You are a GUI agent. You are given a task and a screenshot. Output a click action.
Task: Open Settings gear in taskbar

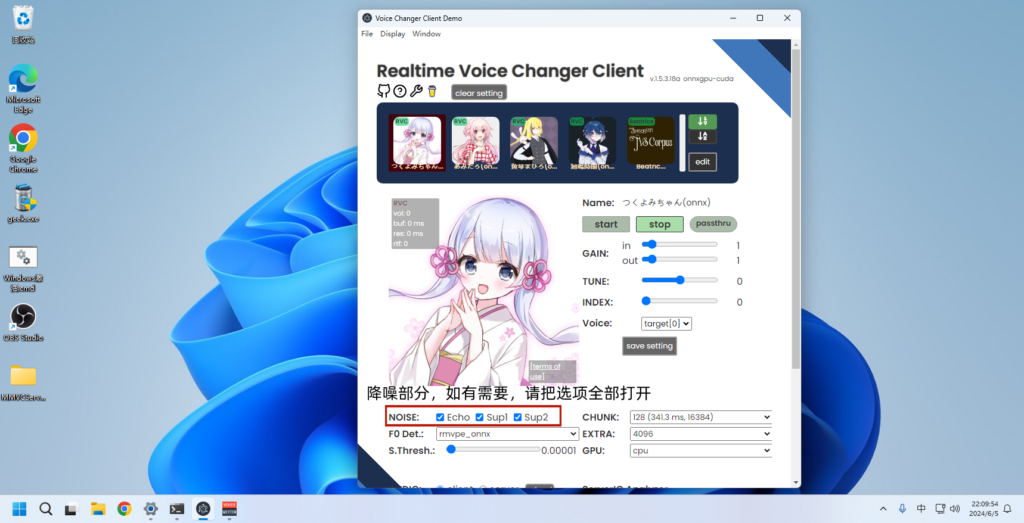click(151, 509)
